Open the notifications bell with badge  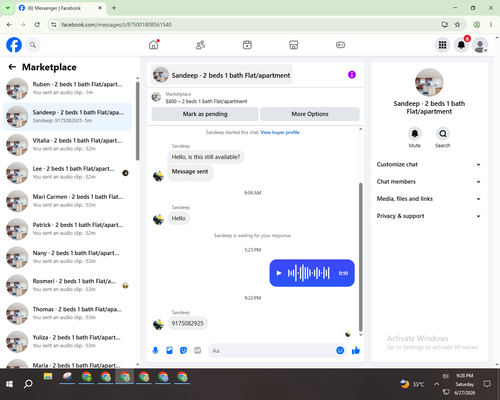click(x=461, y=45)
